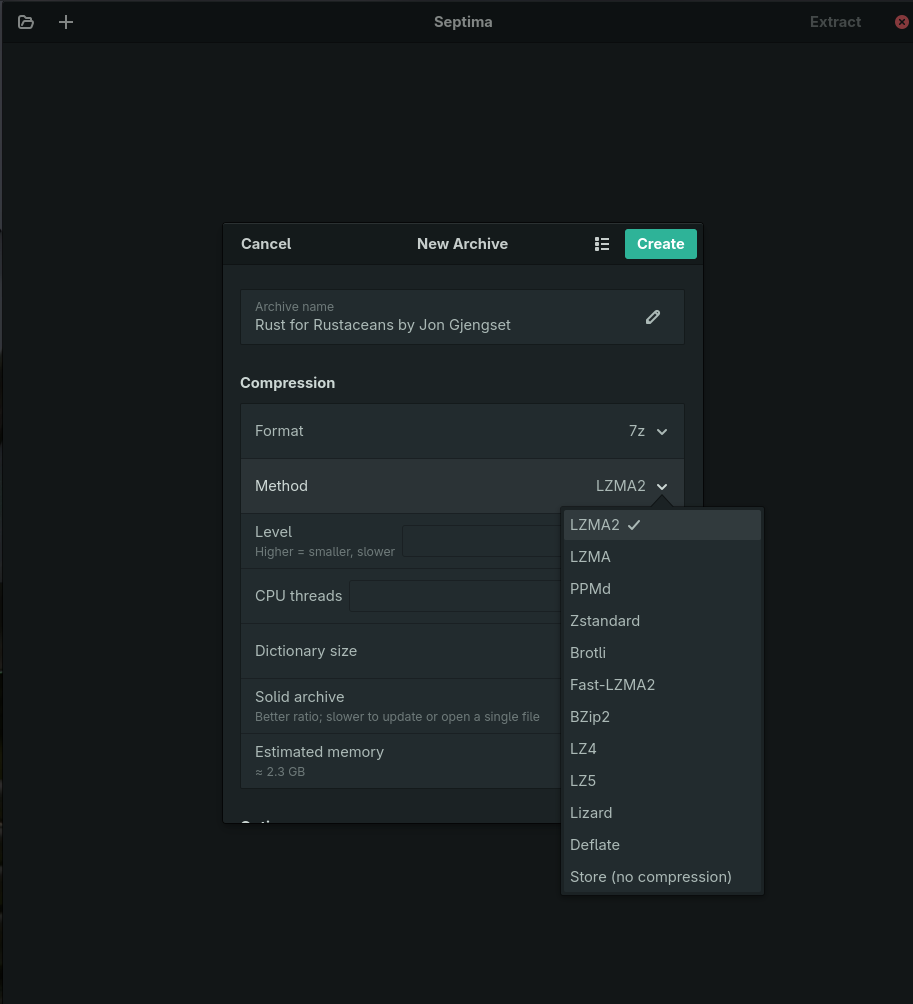Click the Compression section heading
Viewport: 913px width, 1004px height.
(287, 383)
